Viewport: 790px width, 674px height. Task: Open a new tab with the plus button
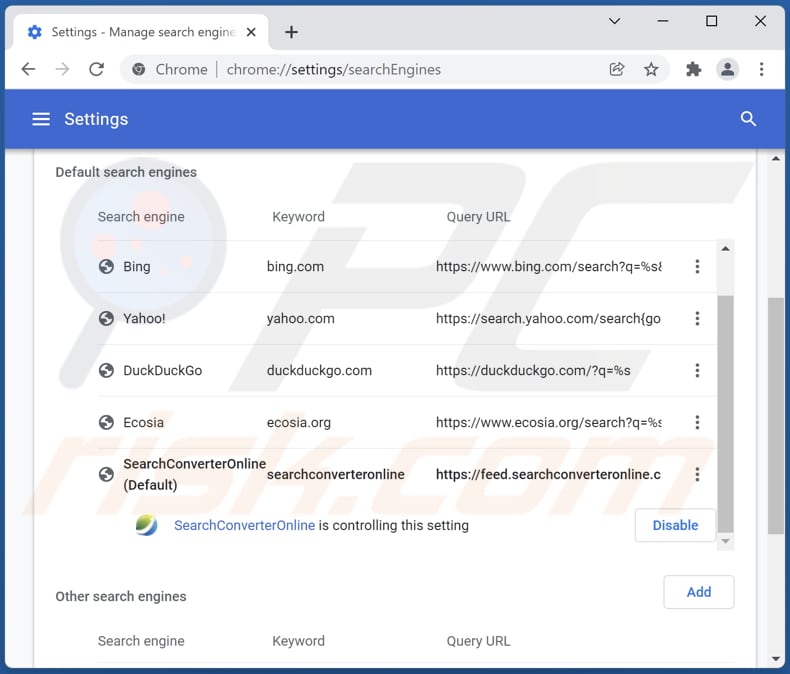tap(291, 32)
